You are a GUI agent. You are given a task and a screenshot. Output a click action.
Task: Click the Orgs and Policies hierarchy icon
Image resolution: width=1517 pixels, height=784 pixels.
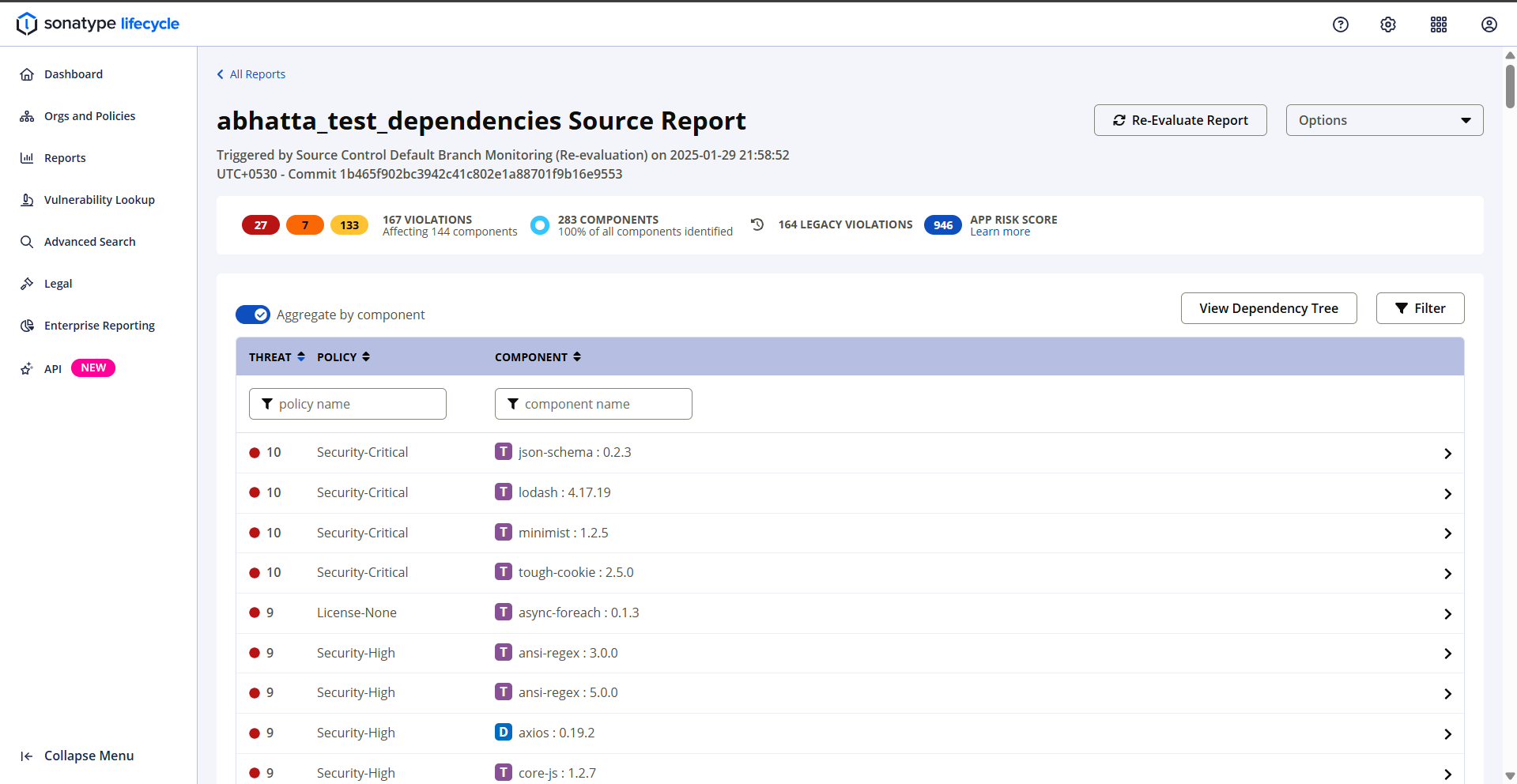[27, 116]
